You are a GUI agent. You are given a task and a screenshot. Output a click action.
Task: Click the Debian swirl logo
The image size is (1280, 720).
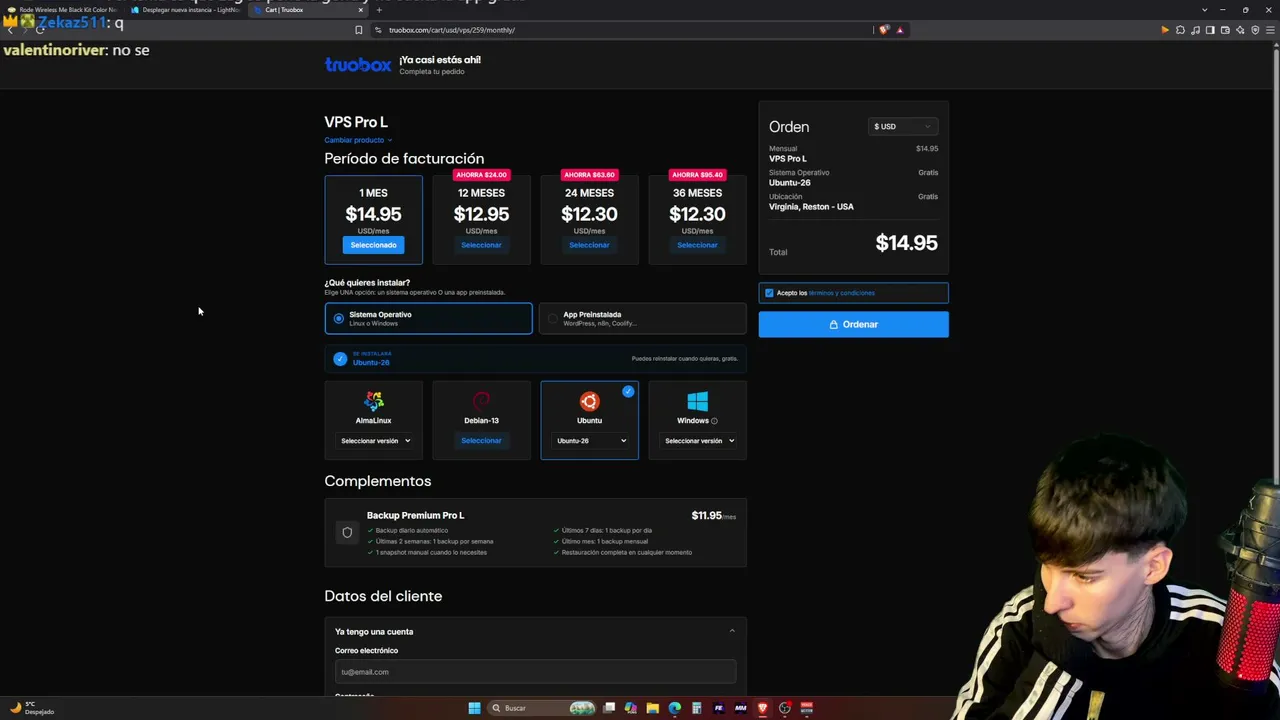[481, 401]
